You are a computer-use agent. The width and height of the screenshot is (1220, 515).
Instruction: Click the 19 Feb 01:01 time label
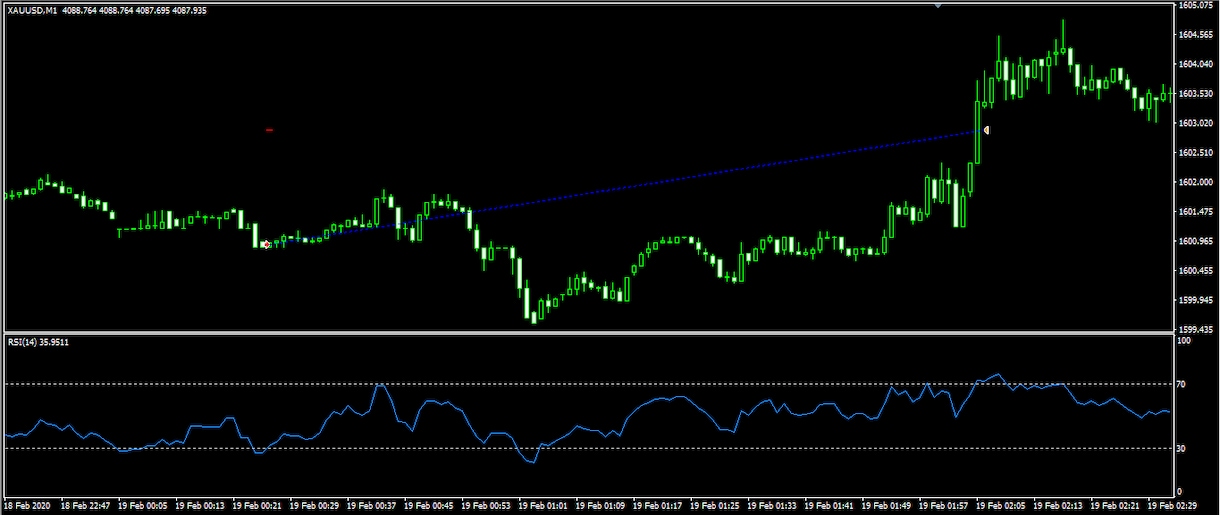(544, 505)
